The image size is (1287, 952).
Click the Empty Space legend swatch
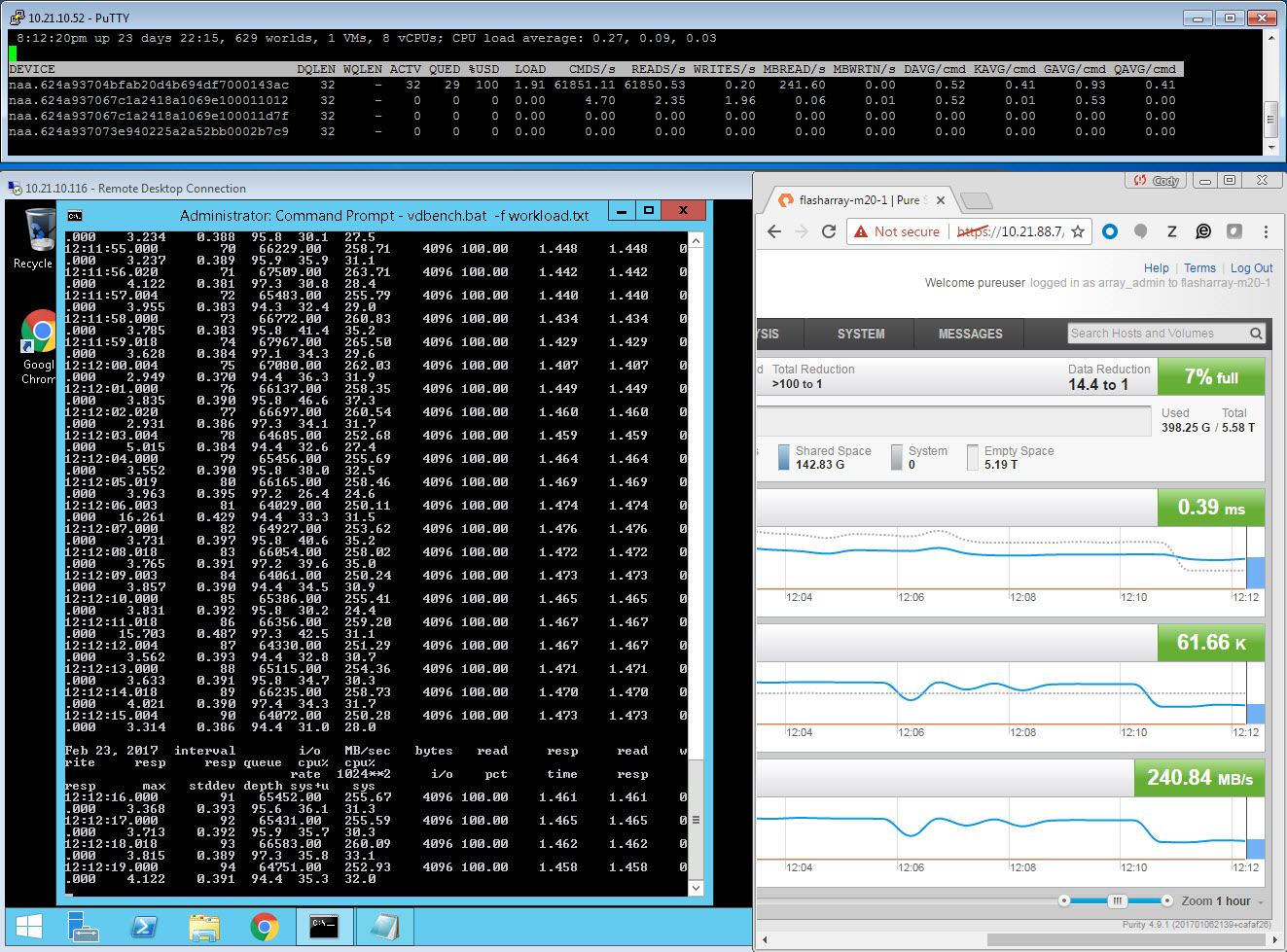(972, 457)
